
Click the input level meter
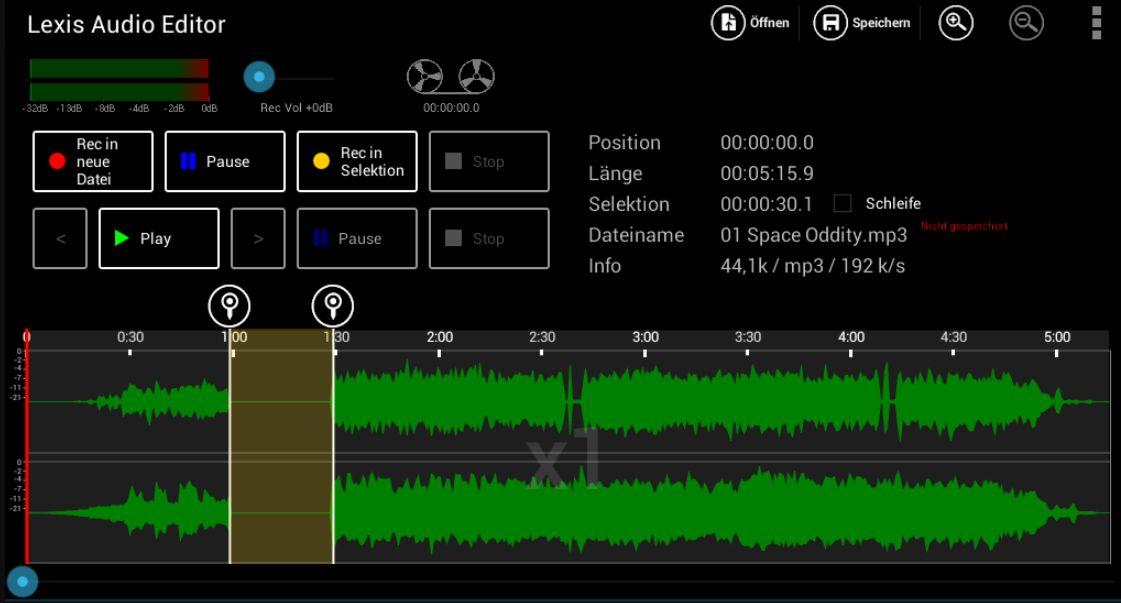pyautogui.click(x=119, y=79)
